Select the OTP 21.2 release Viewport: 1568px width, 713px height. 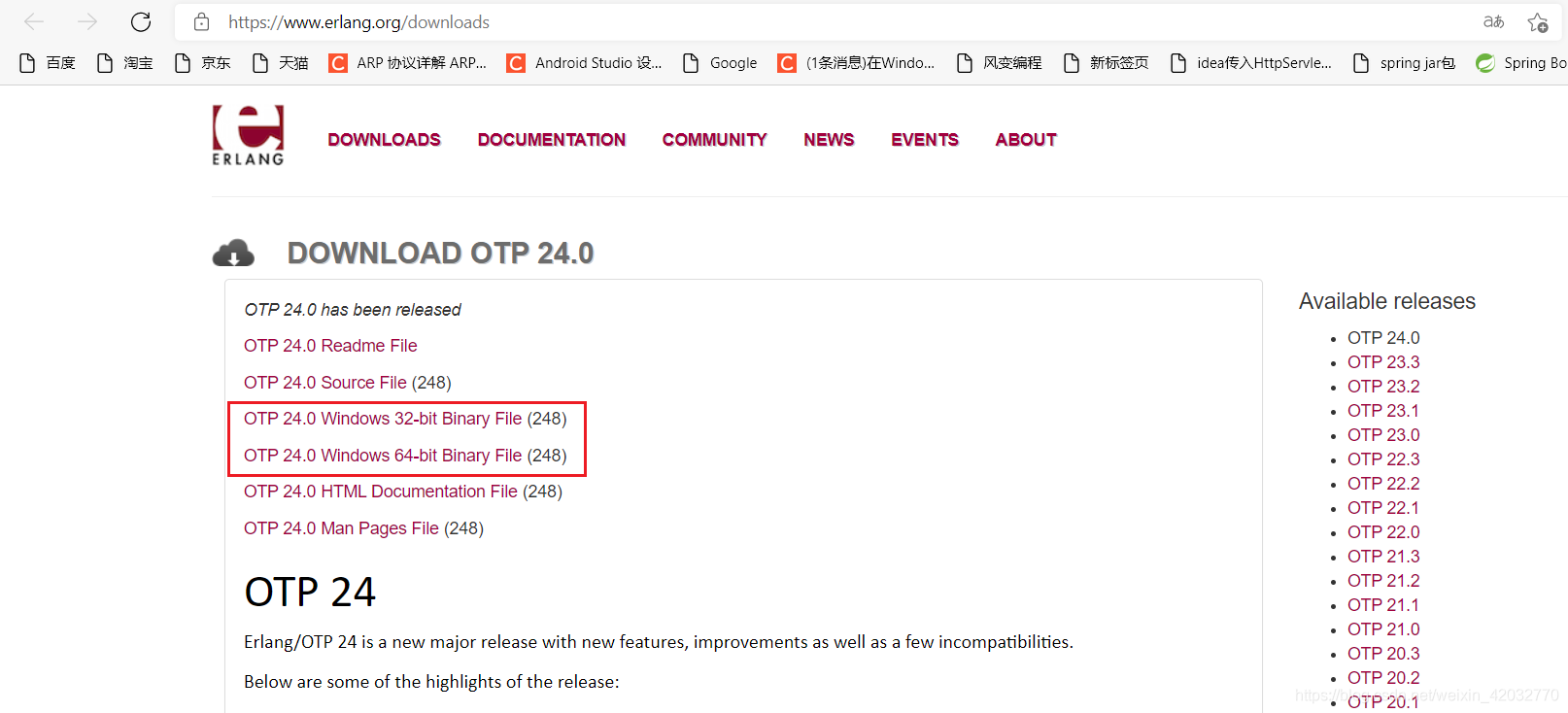click(x=1383, y=581)
